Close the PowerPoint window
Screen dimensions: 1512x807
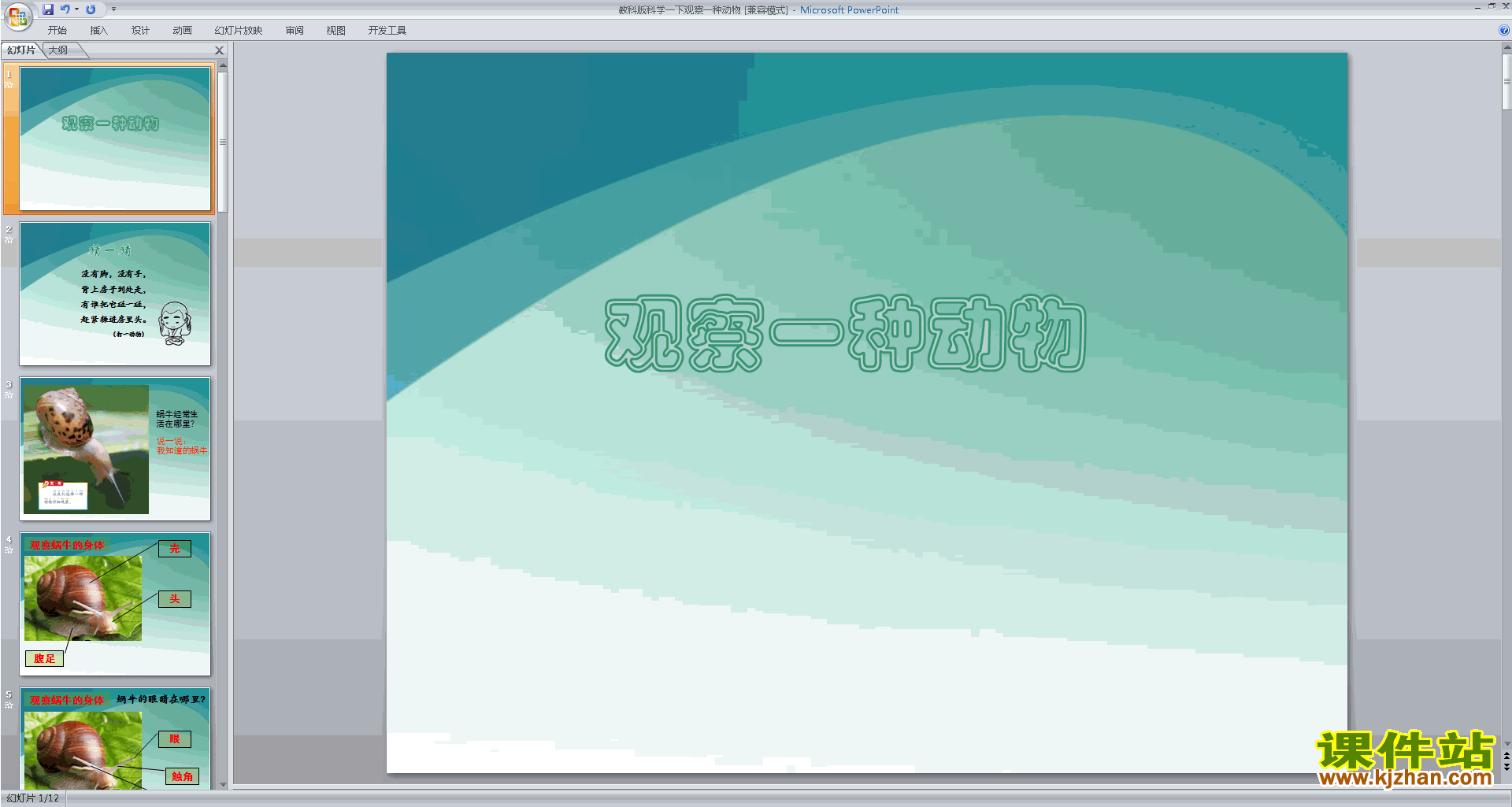pyautogui.click(x=1506, y=6)
